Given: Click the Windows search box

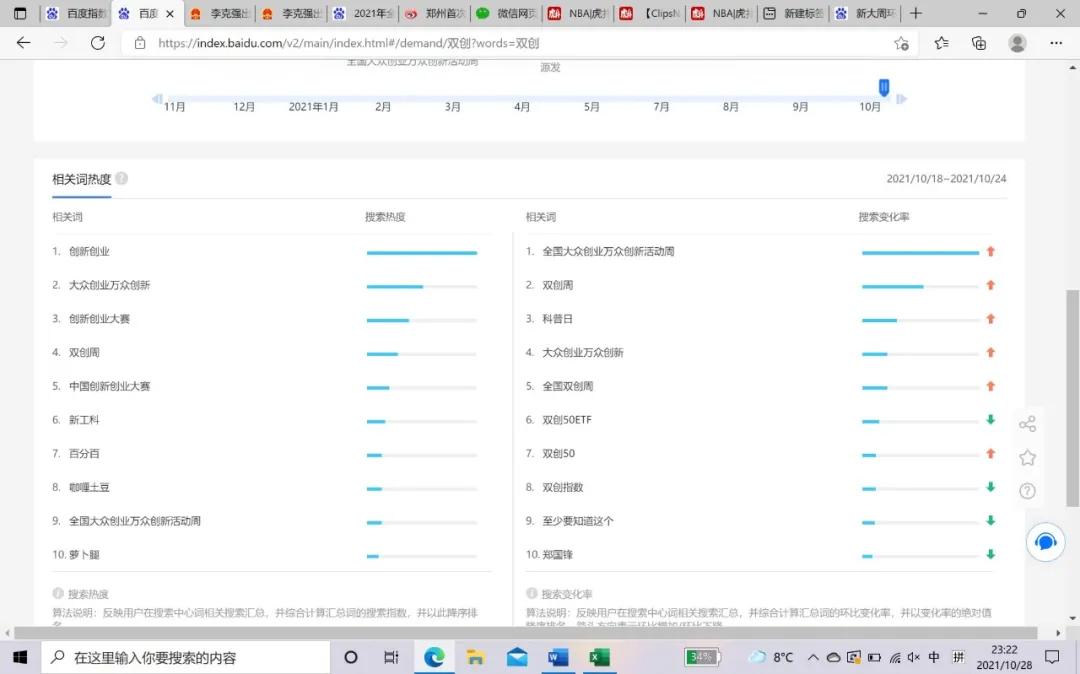Looking at the screenshot, I should pos(186,657).
